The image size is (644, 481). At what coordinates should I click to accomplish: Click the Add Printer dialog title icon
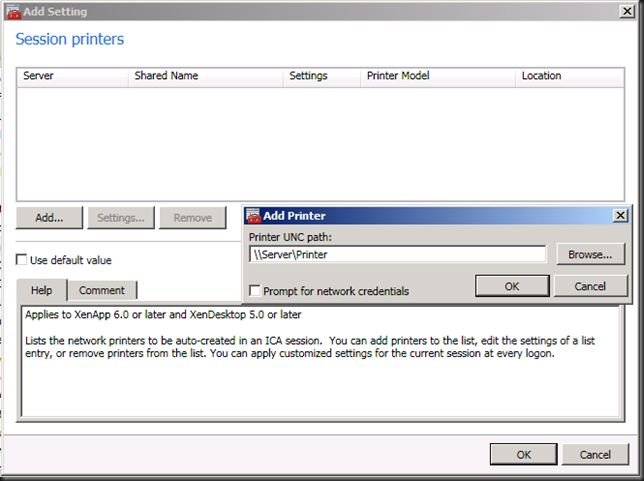[x=253, y=216]
